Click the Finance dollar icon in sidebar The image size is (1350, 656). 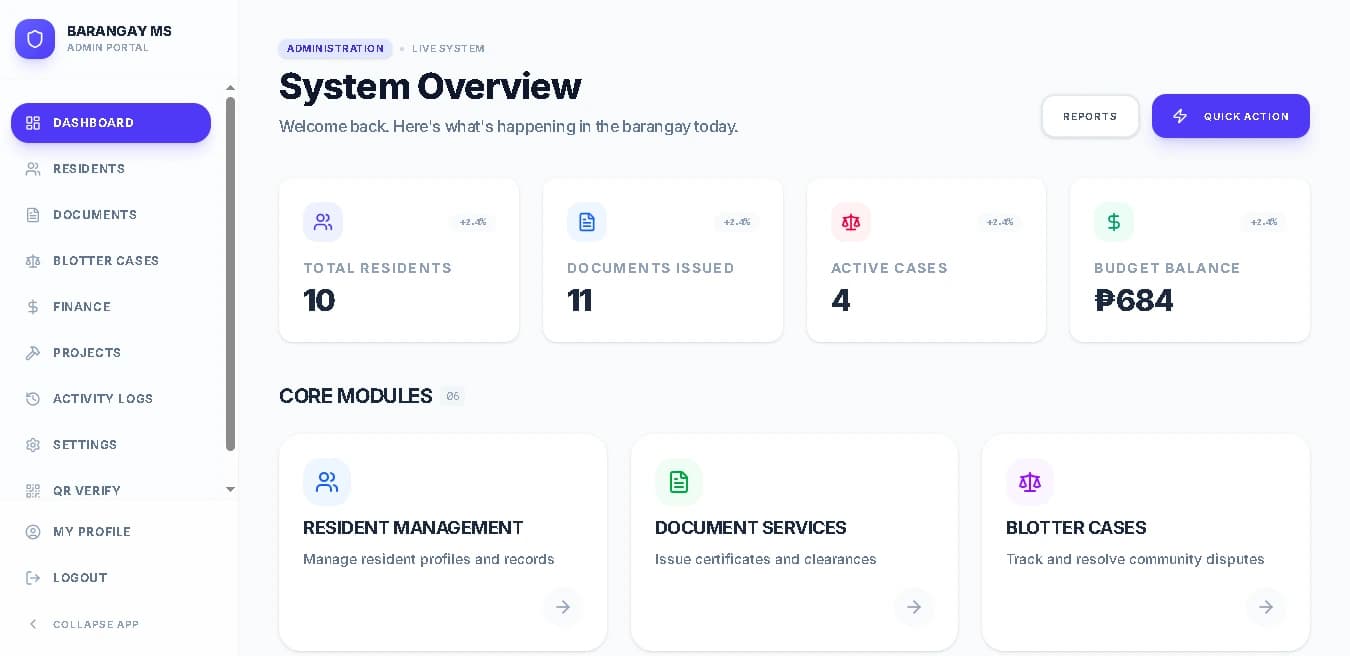click(33, 307)
